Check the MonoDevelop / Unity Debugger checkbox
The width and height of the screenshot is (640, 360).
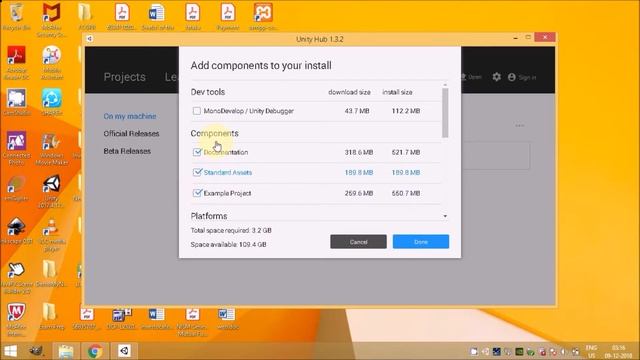[x=197, y=111]
